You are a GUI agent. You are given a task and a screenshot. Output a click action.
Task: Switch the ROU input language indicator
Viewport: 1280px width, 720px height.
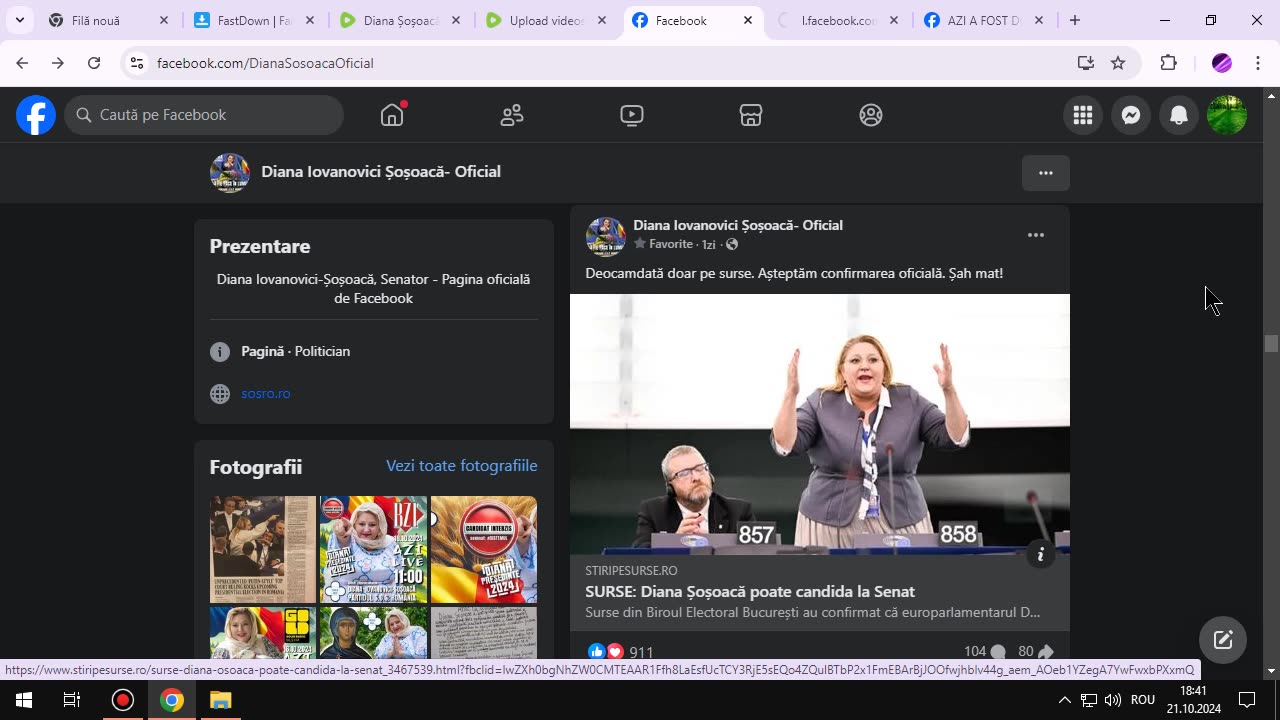[1143, 700]
